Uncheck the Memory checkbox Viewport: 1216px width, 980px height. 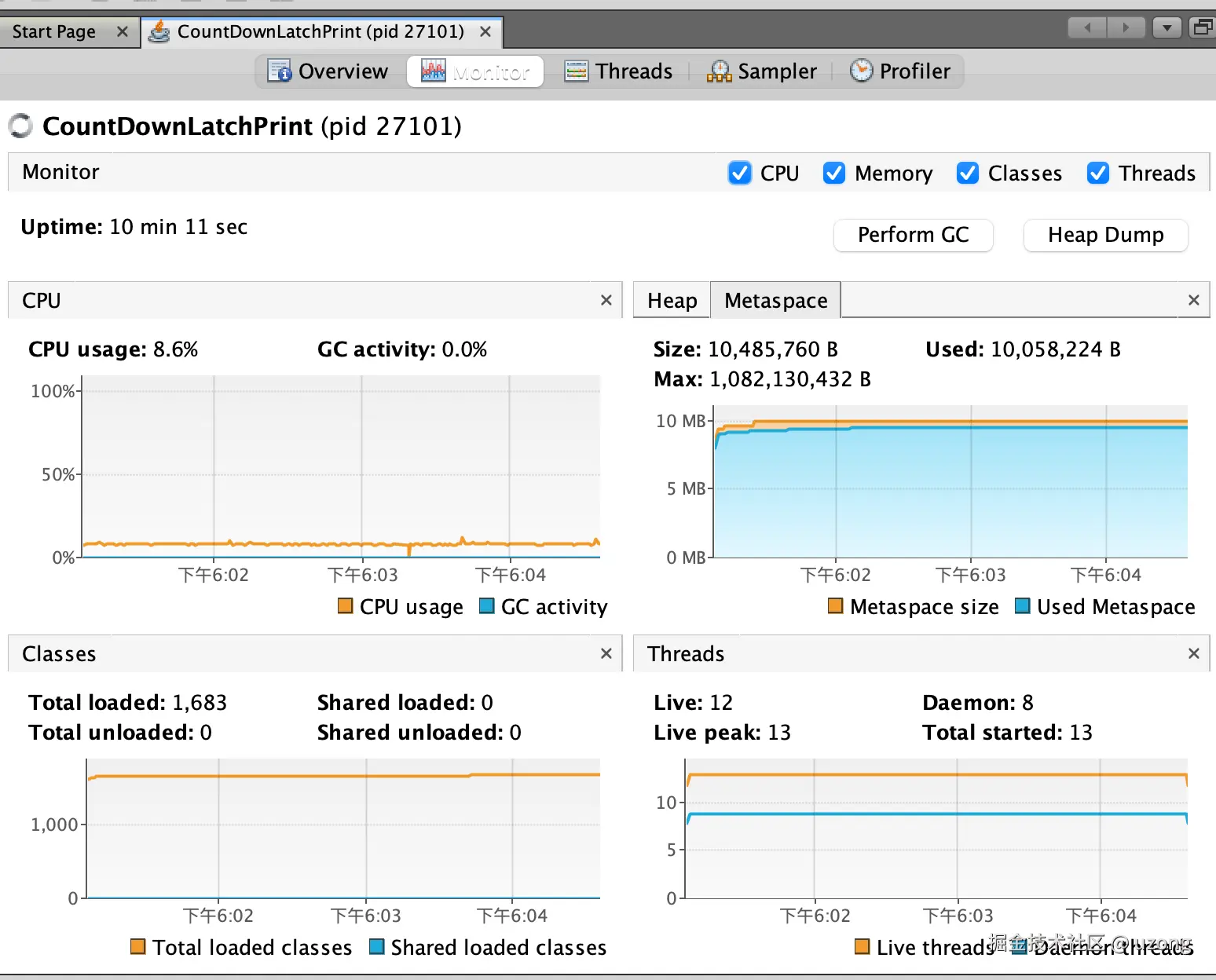pyautogui.click(x=833, y=173)
